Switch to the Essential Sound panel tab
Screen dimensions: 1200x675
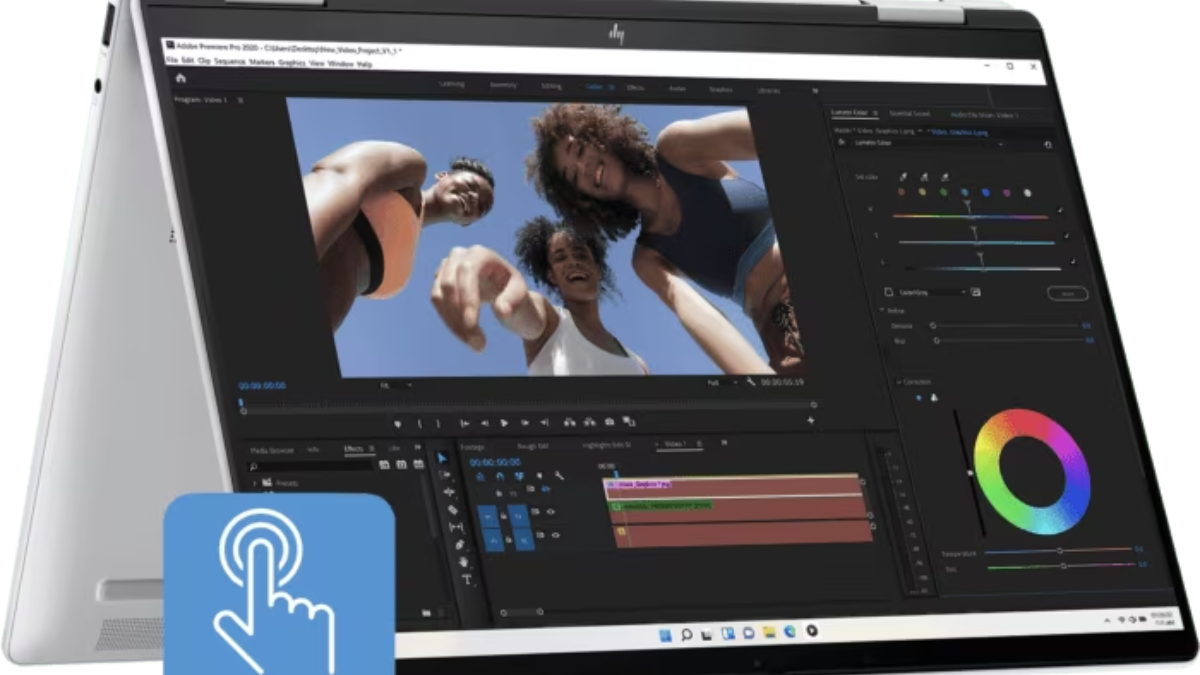pos(908,114)
